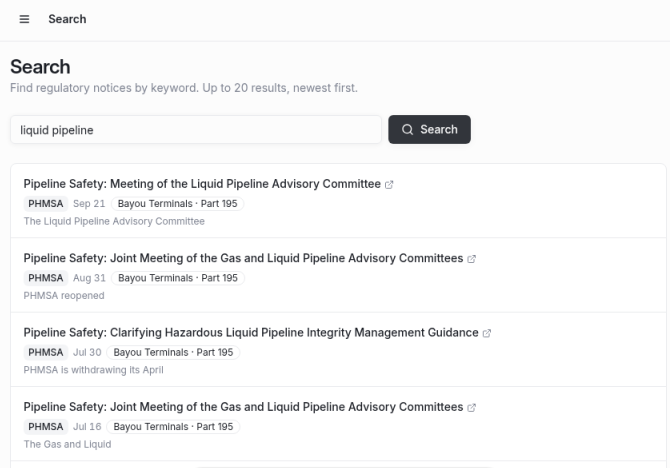This screenshot has width=670, height=468.
Task: Open the Aug 31 Joint Meeting notice title
Action: 243,258
